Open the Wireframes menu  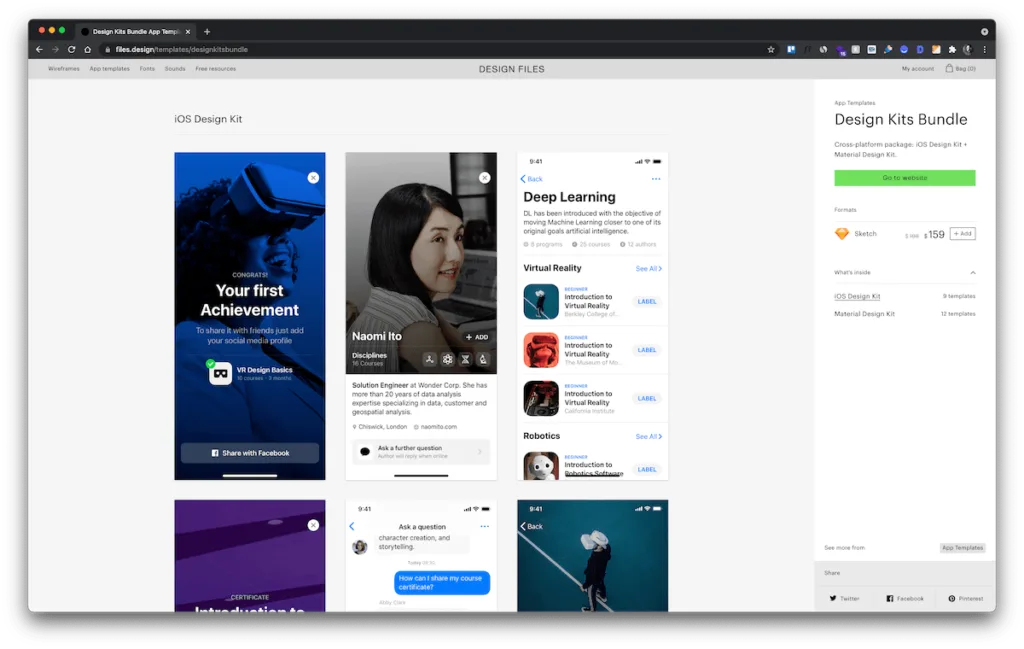point(64,69)
